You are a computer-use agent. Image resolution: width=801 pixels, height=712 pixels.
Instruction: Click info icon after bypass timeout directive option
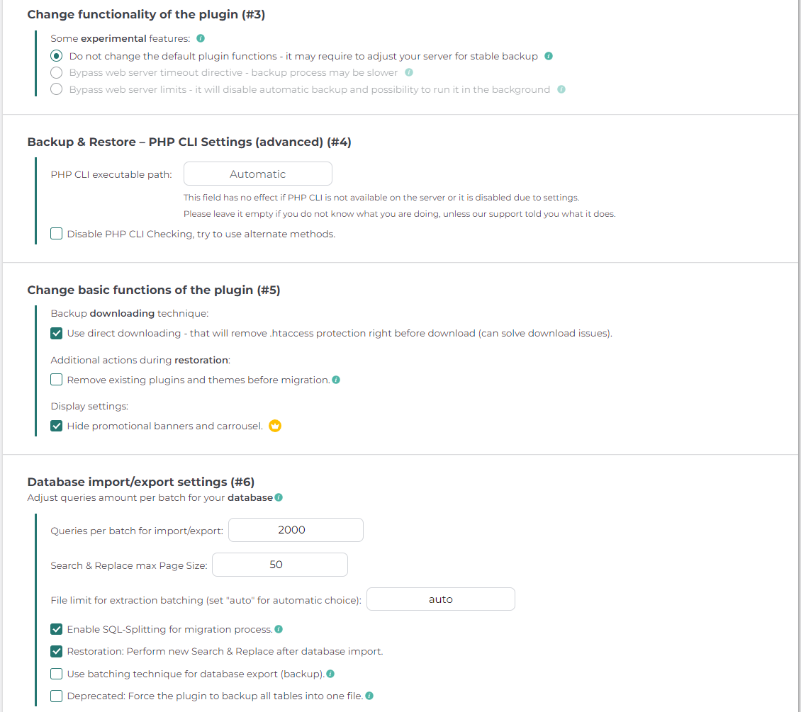[x=409, y=73]
